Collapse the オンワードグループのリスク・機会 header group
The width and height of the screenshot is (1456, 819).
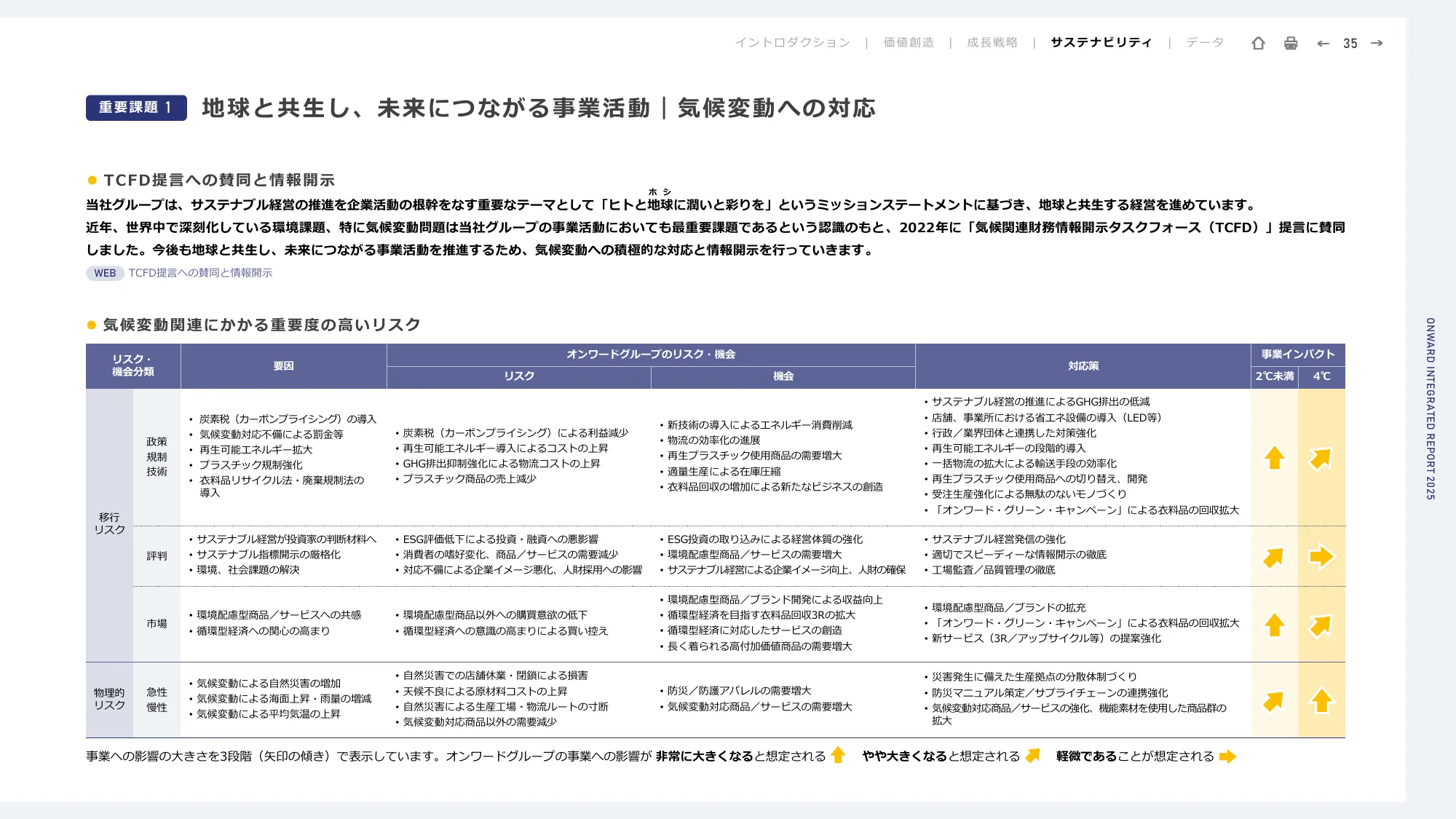point(652,355)
